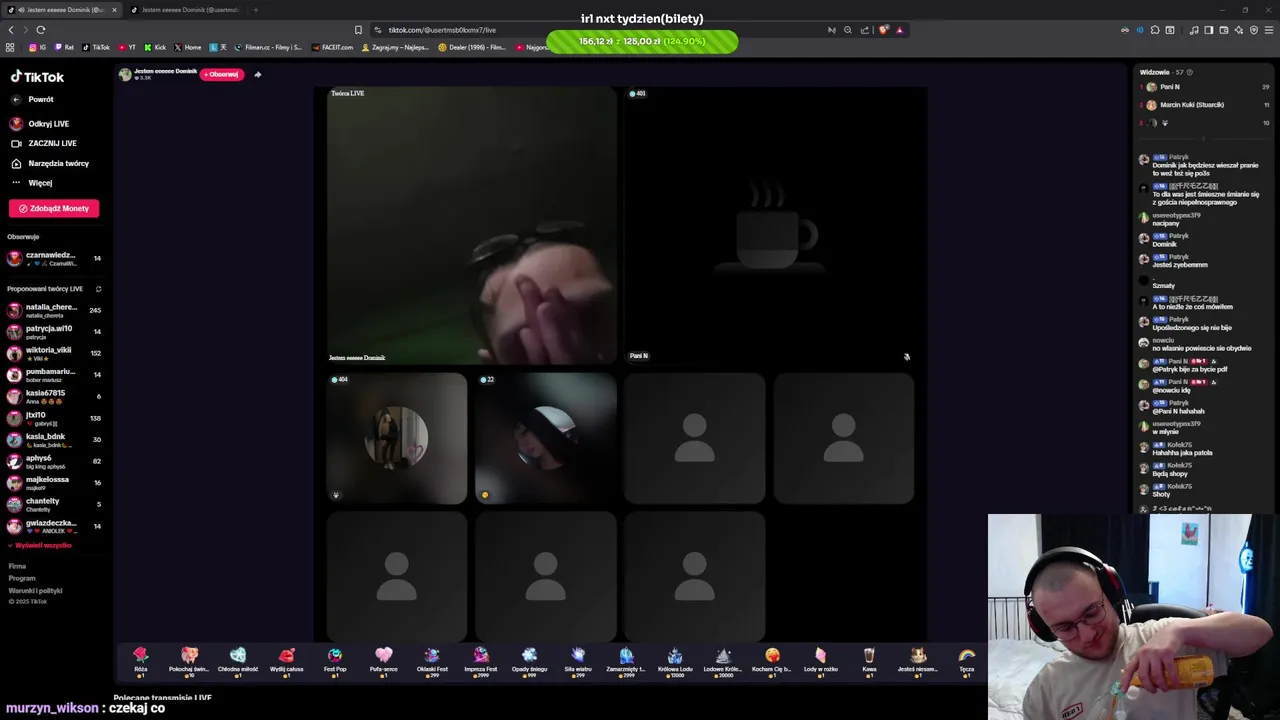Screen dimensions: 1280x720
Task: Toggle the browser sidebar panel
Action: 1209,30
